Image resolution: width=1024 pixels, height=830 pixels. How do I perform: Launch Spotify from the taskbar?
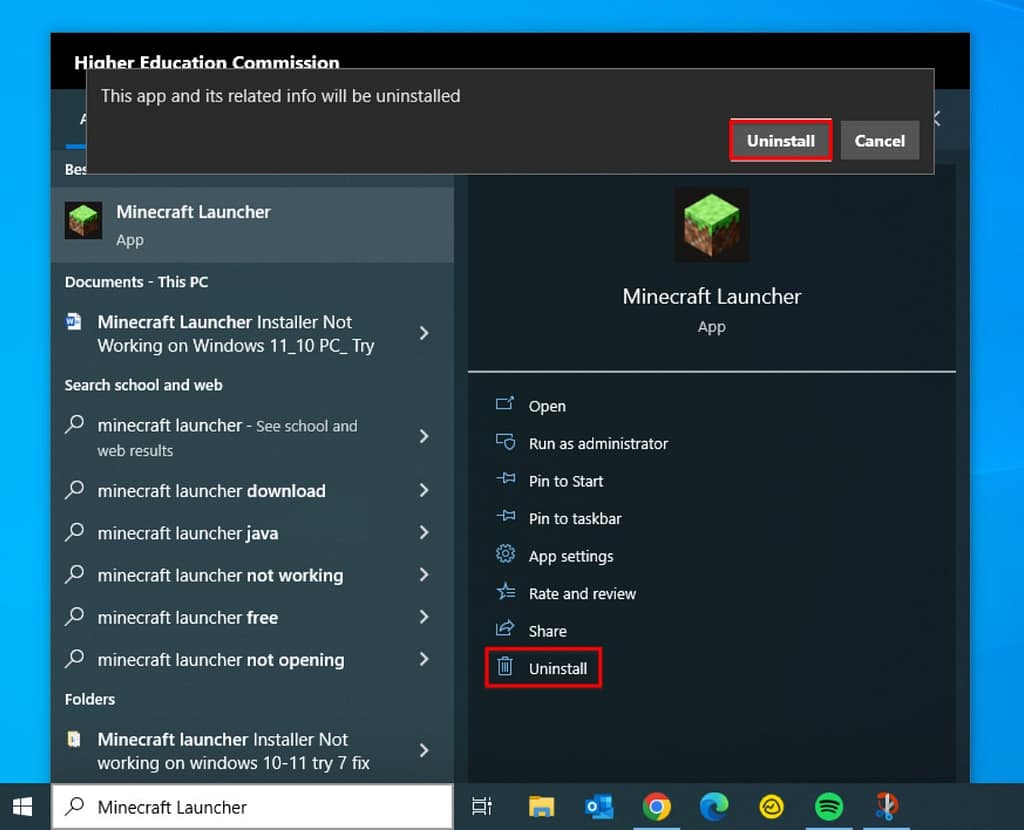tap(829, 807)
